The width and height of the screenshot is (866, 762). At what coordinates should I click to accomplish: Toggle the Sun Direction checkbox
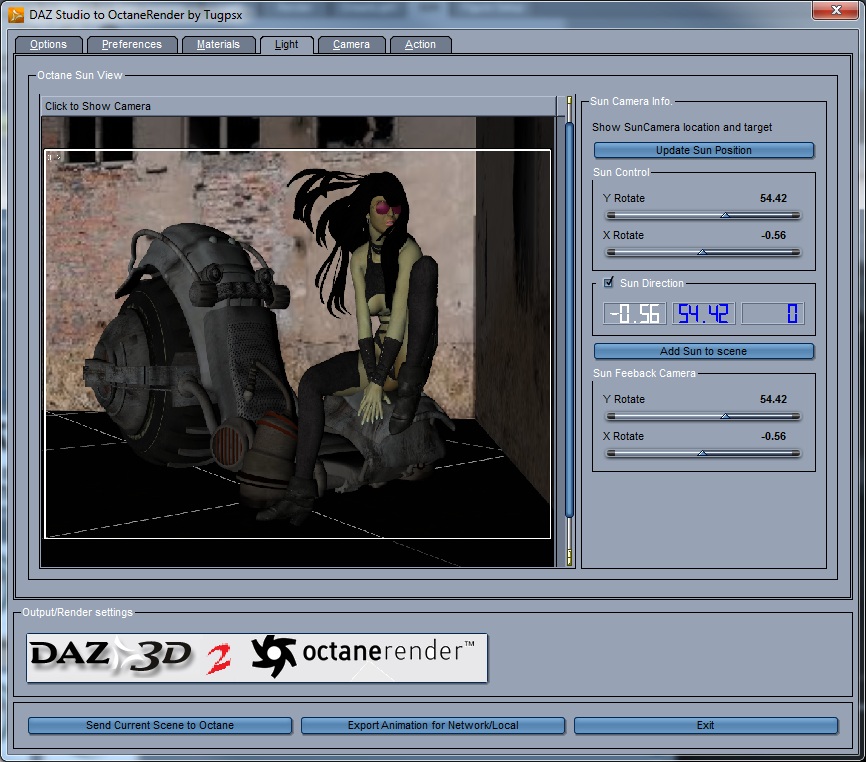click(609, 283)
